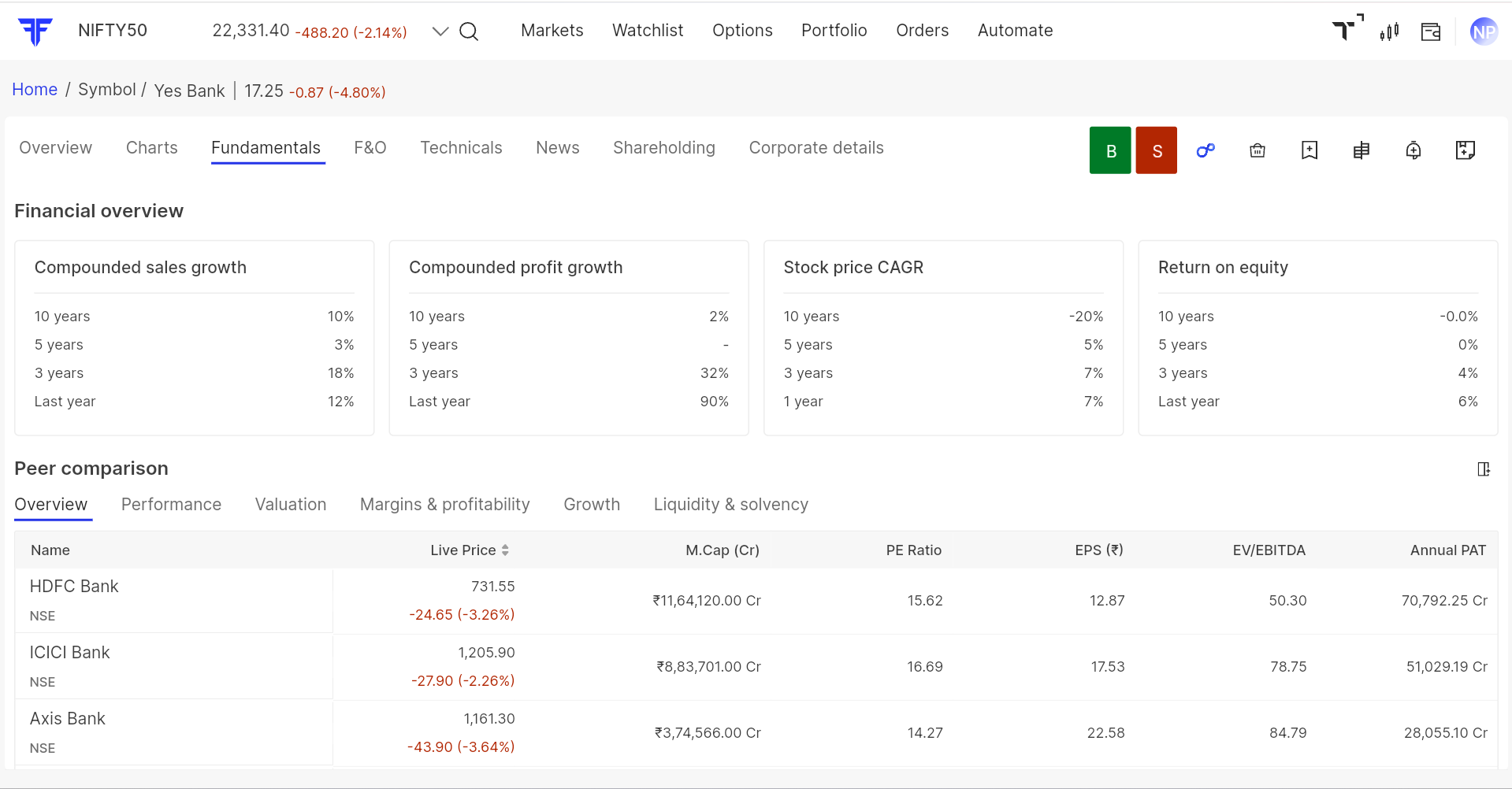Open the candlestick chart icon in header
This screenshot has height=789, width=1512.
pyautogui.click(x=1389, y=31)
